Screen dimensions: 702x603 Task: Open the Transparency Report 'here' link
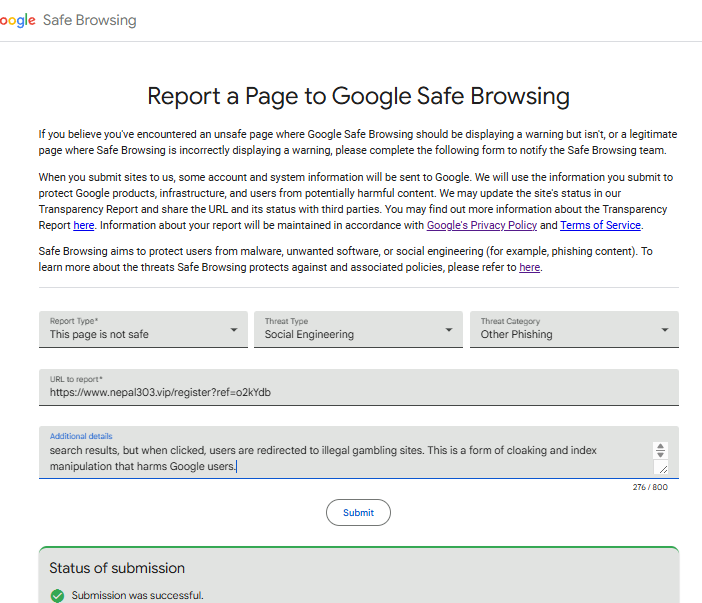(84, 225)
